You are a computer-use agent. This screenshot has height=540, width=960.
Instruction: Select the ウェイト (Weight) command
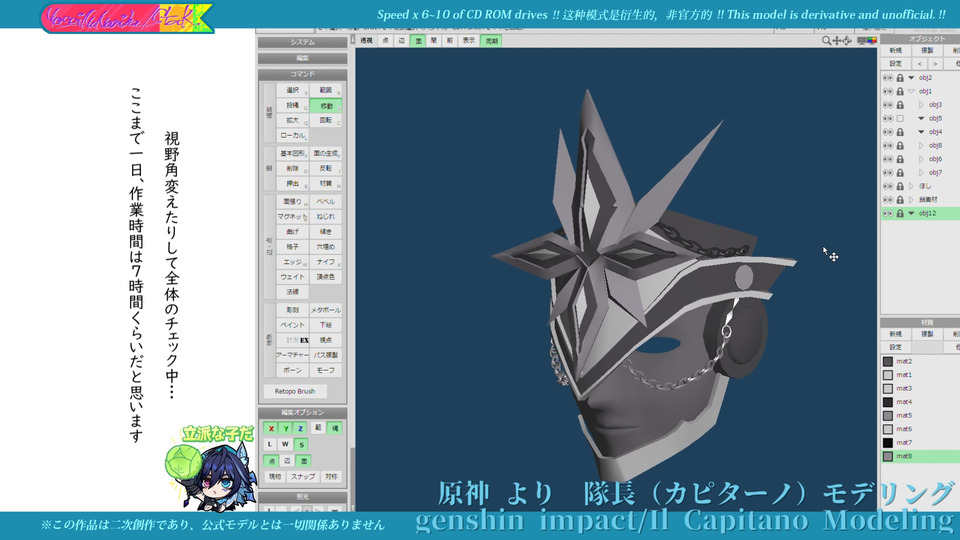tap(293, 277)
